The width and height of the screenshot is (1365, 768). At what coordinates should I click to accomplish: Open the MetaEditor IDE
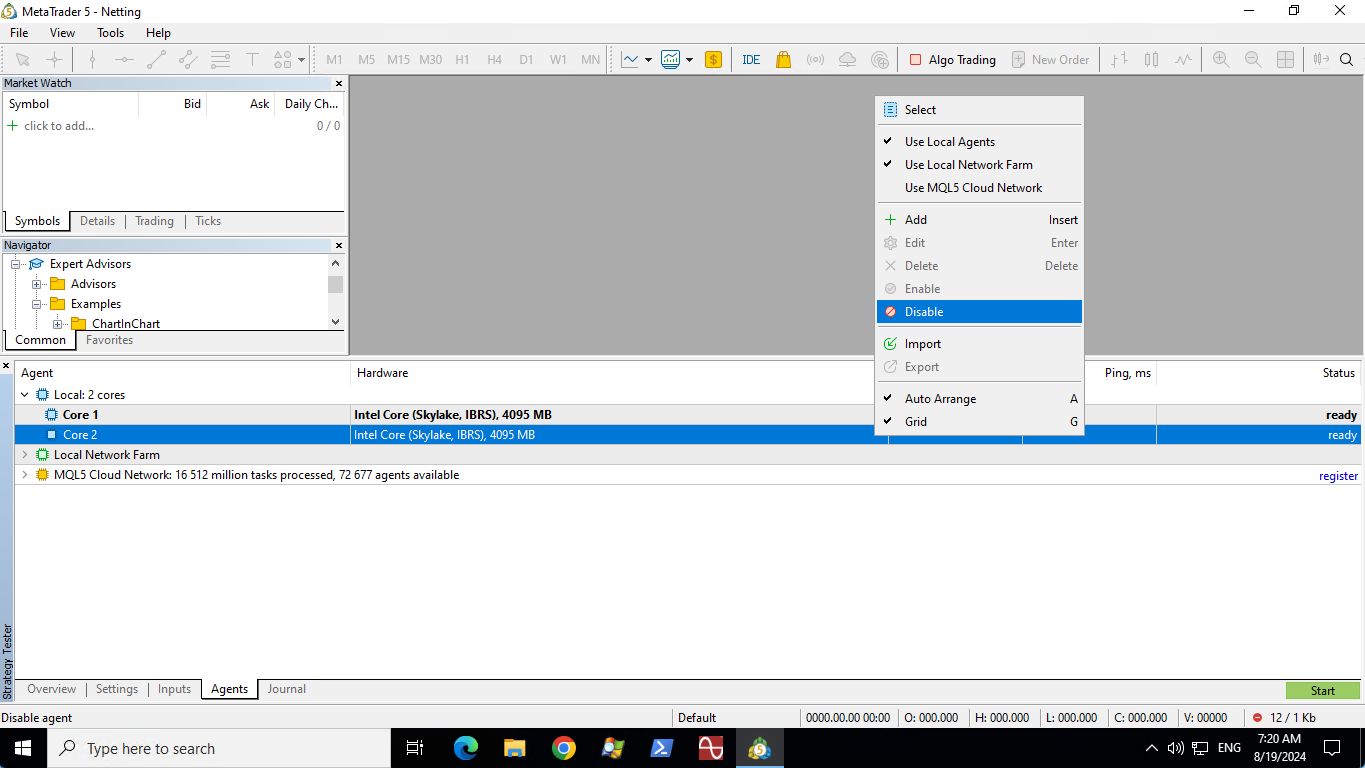pyautogui.click(x=751, y=60)
